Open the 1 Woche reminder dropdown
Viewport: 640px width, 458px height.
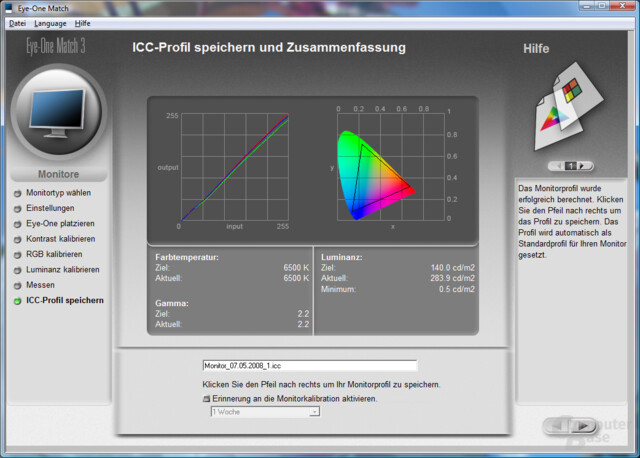(x=265, y=412)
